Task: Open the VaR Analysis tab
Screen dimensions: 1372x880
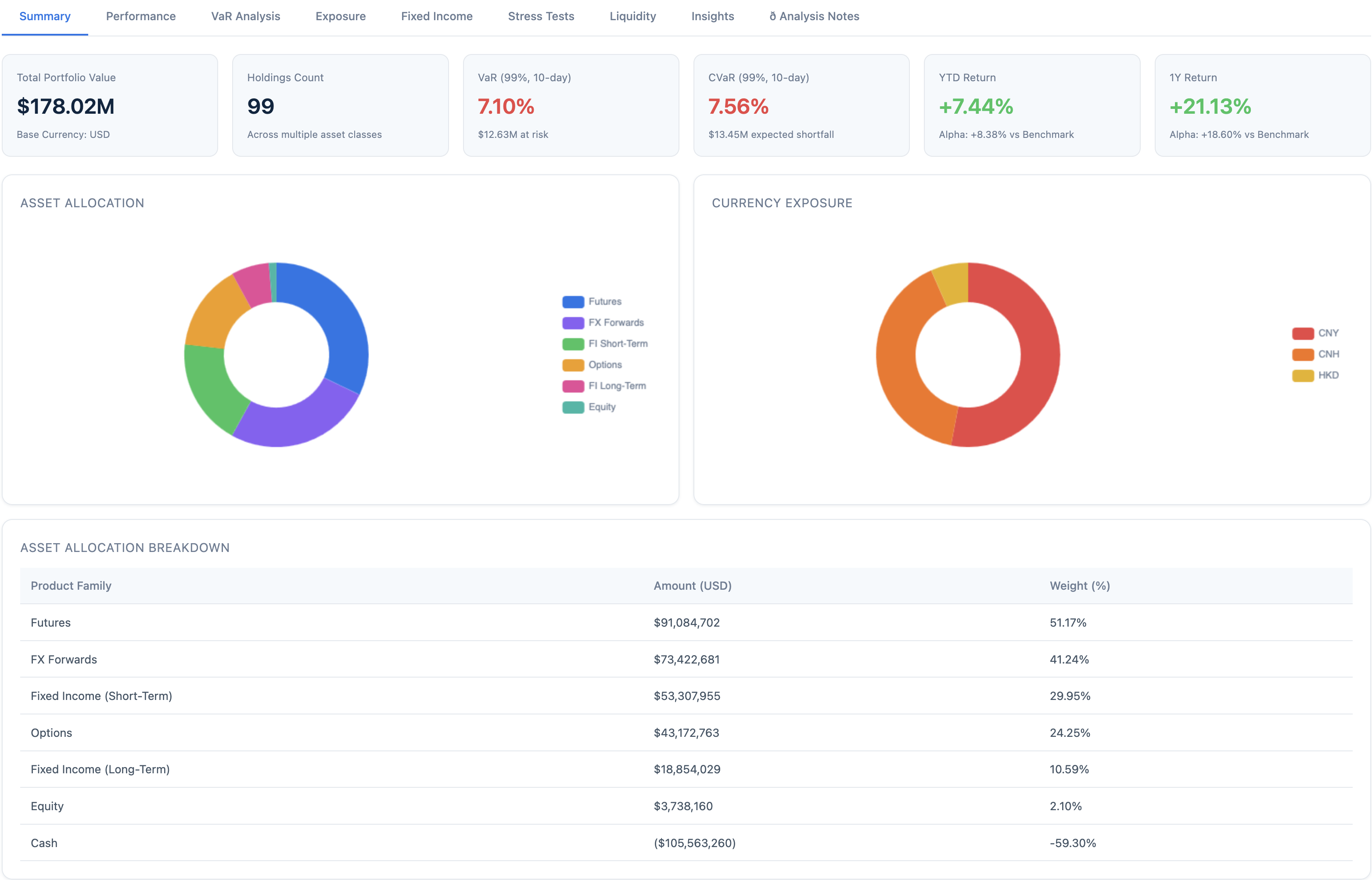Action: tap(245, 16)
